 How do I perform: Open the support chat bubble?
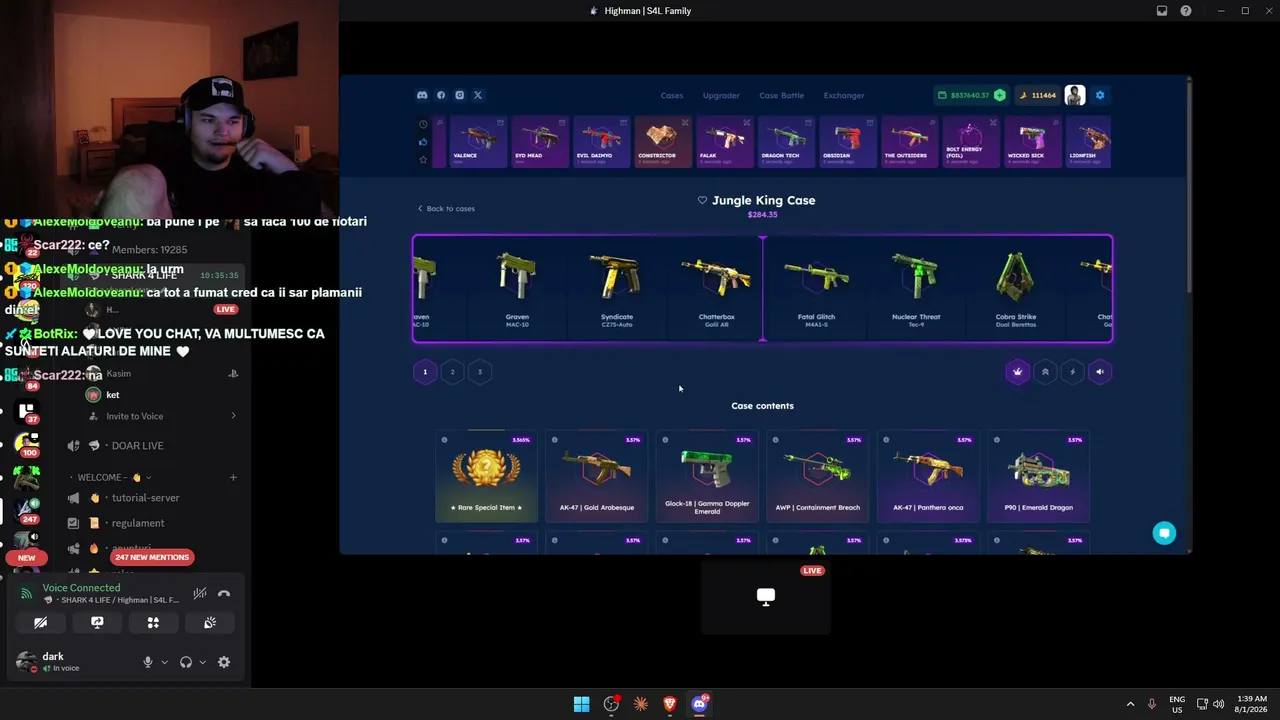point(1164,533)
